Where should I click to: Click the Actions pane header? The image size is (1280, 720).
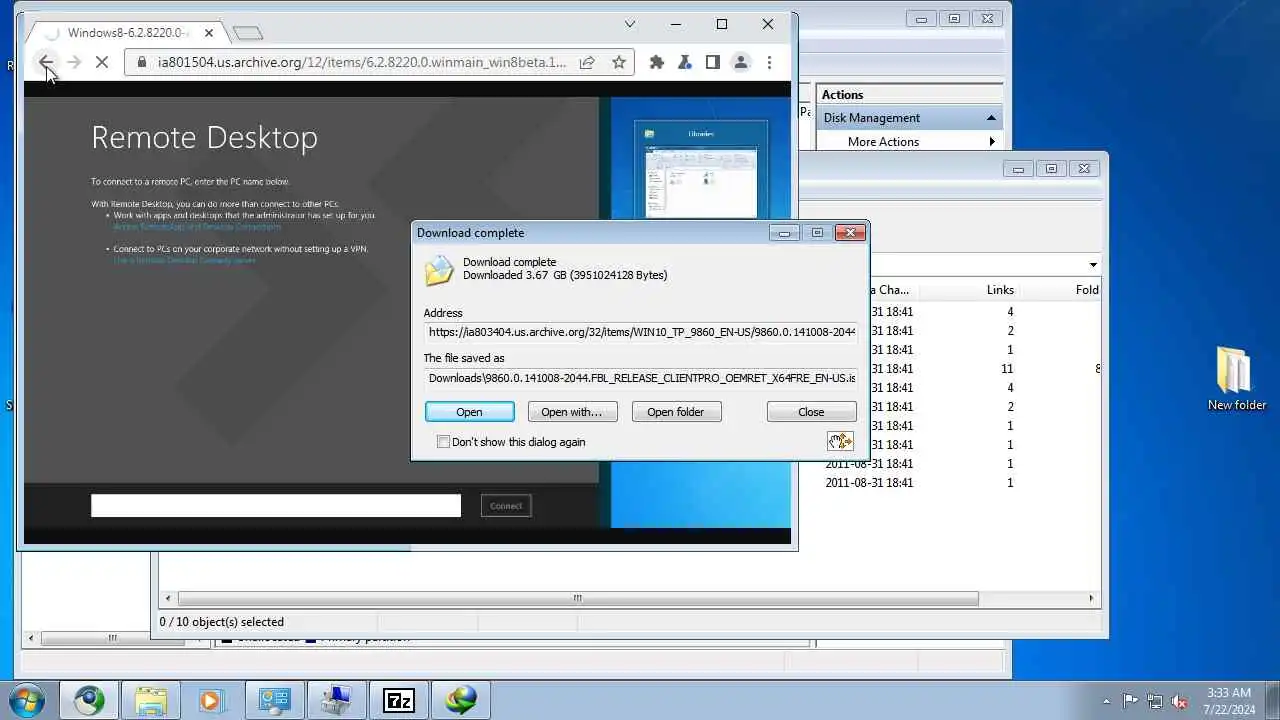tap(910, 95)
